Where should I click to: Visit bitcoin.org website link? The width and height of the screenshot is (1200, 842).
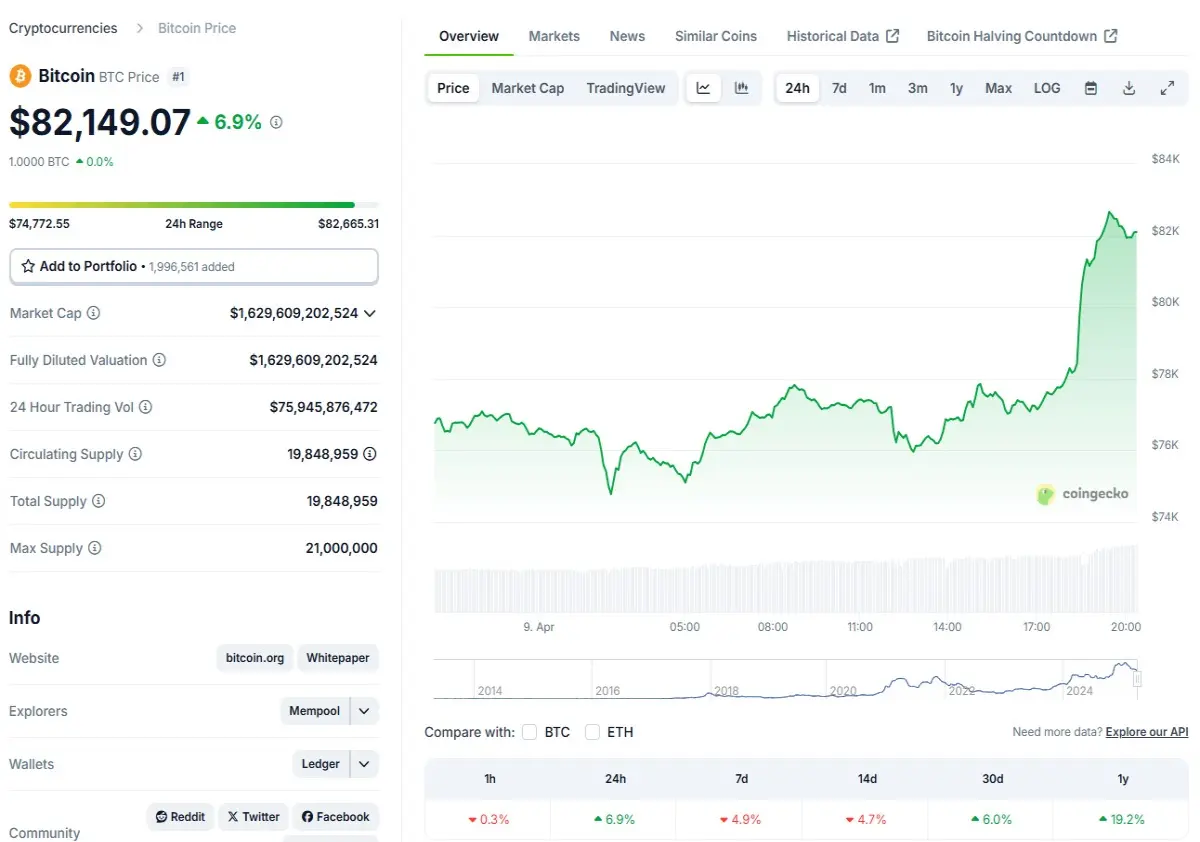click(x=255, y=658)
